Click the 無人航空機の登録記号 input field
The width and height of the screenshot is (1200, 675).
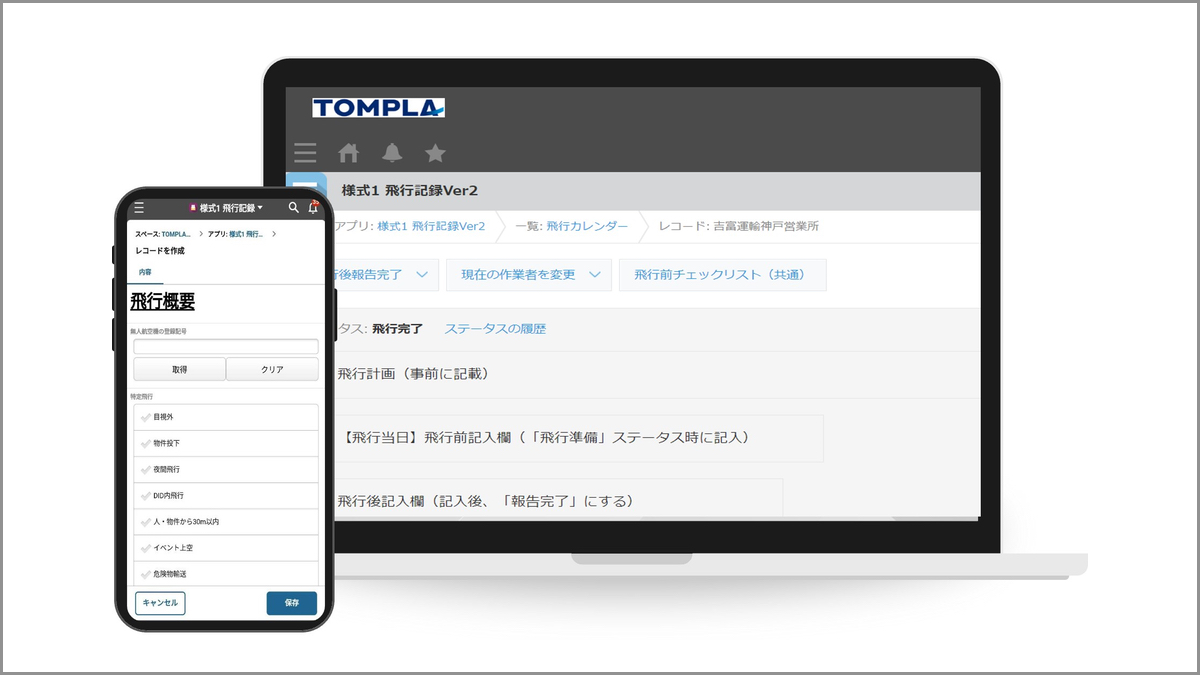225,346
